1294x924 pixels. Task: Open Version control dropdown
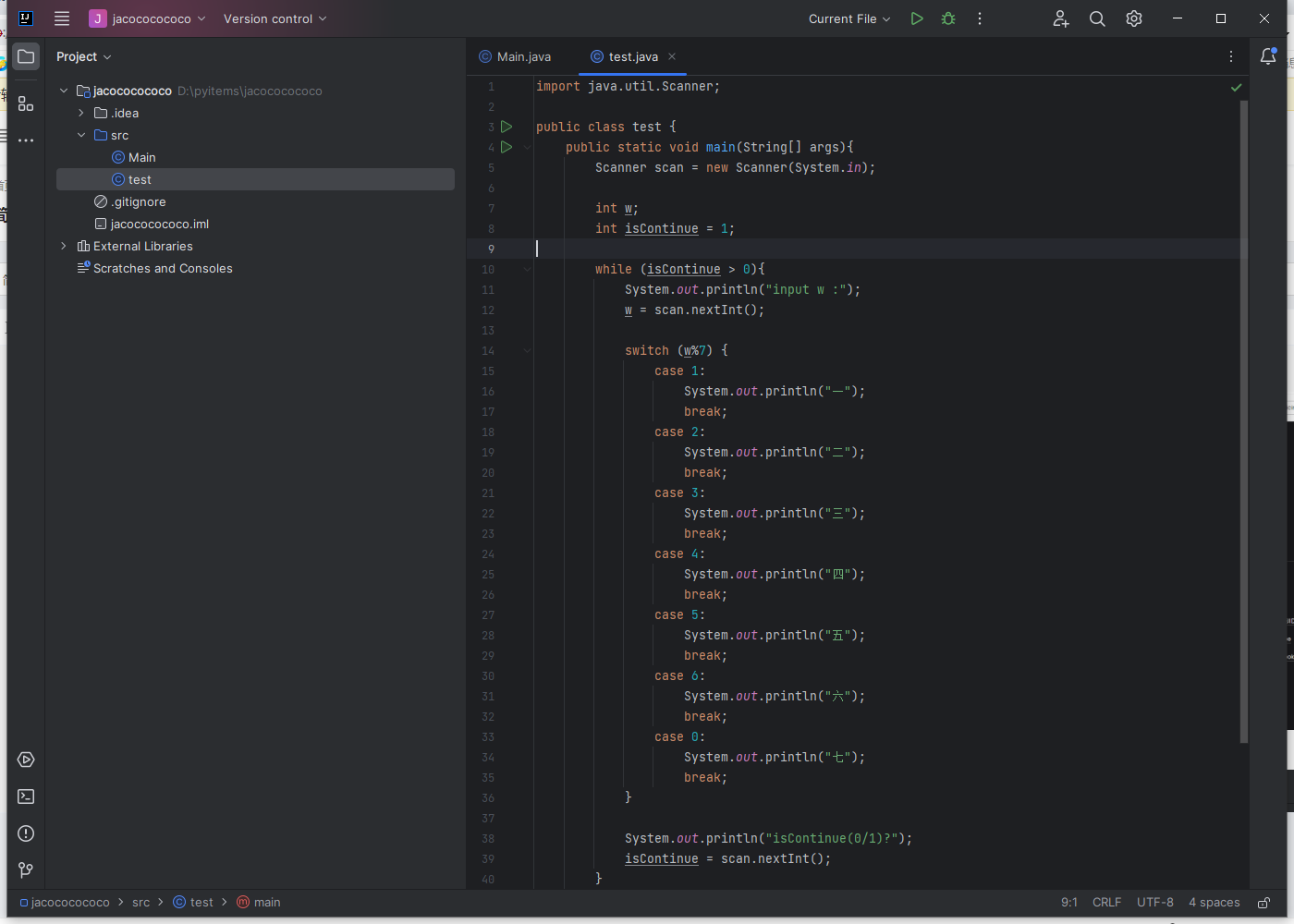click(275, 18)
